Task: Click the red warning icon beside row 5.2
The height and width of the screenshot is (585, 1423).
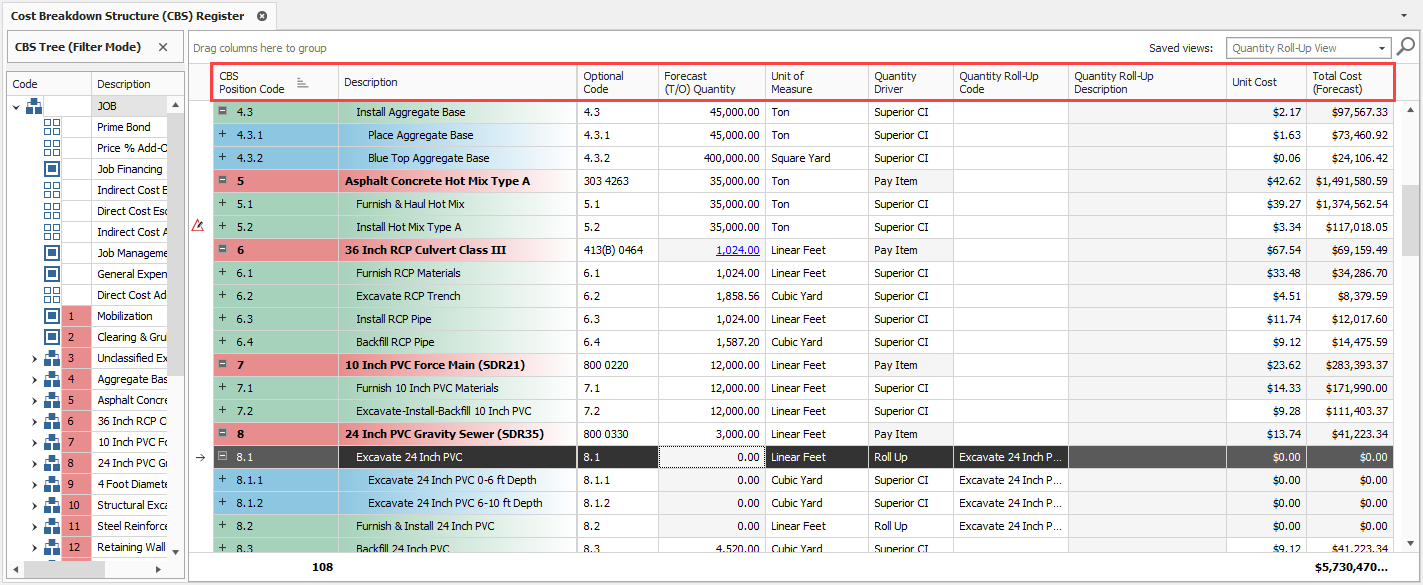Action: 197,226
